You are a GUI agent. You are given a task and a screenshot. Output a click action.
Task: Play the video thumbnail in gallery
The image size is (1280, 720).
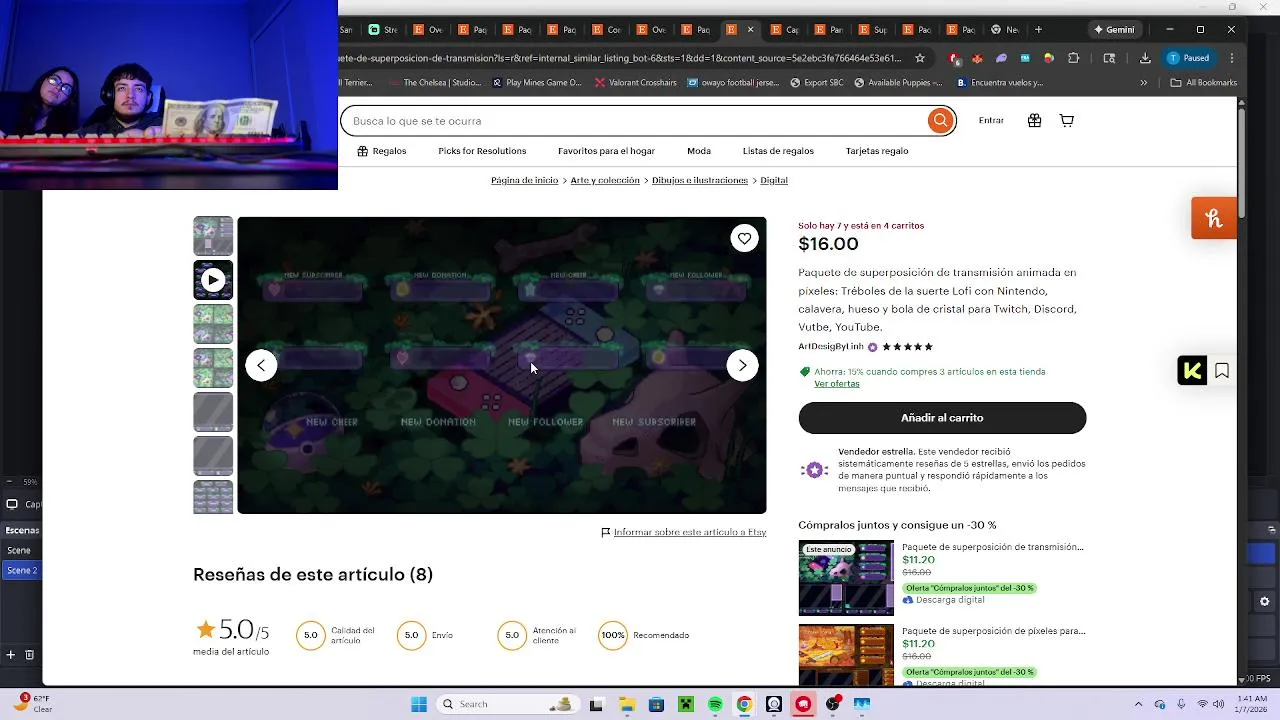[213, 280]
